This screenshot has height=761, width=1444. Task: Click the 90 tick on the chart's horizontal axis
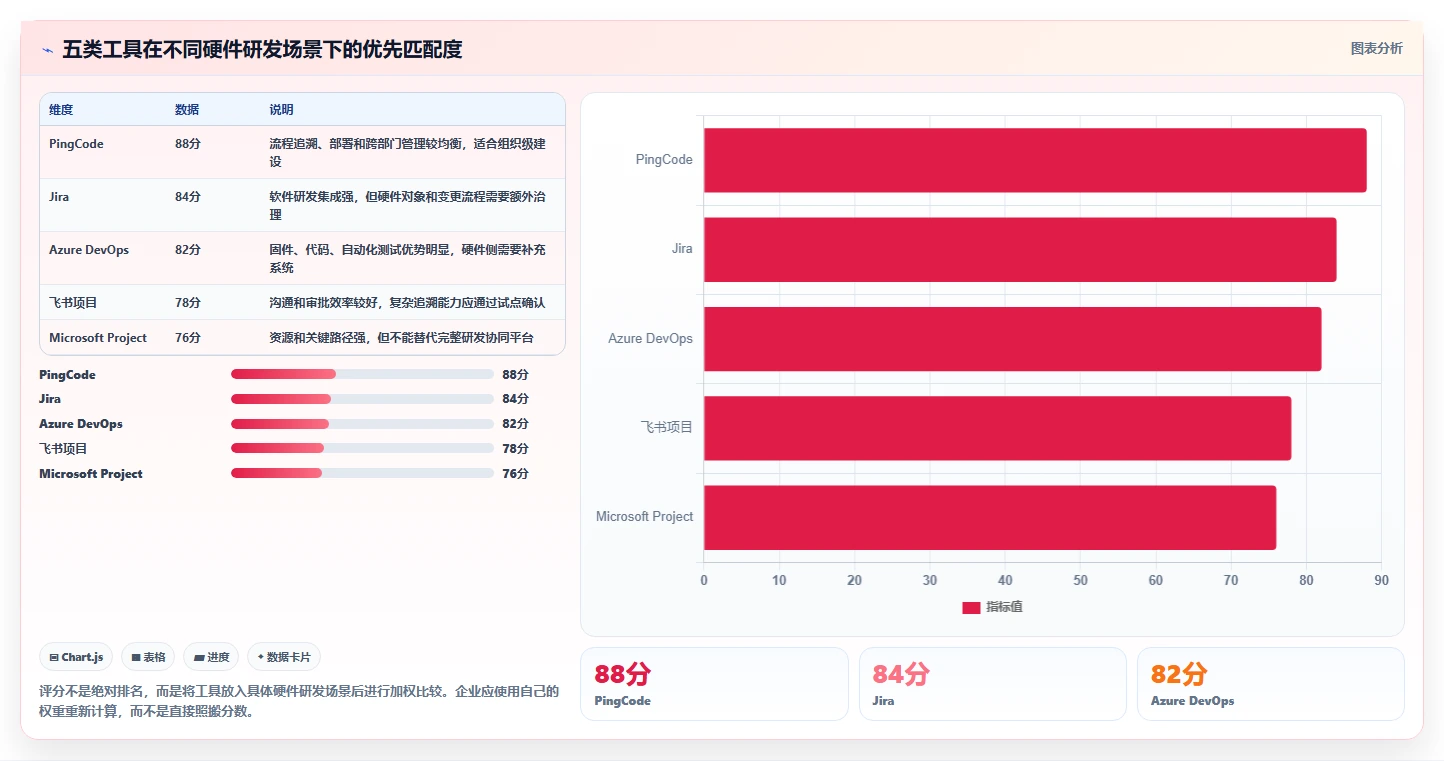(1381, 581)
